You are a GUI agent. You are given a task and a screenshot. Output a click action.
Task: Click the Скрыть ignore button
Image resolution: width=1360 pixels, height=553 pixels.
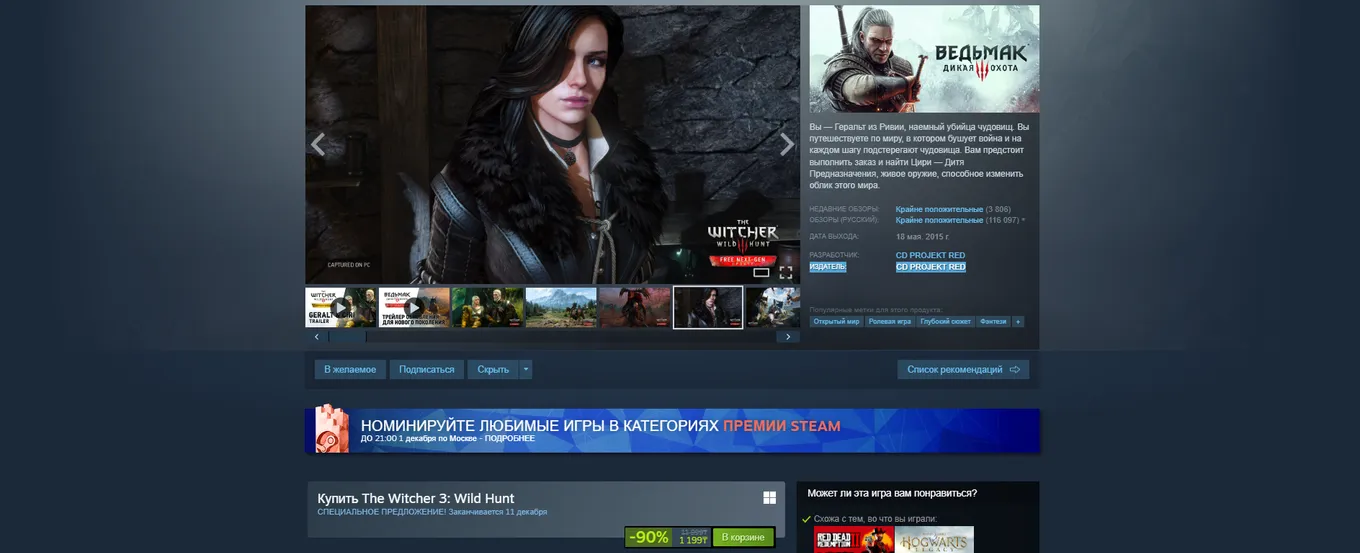click(493, 369)
